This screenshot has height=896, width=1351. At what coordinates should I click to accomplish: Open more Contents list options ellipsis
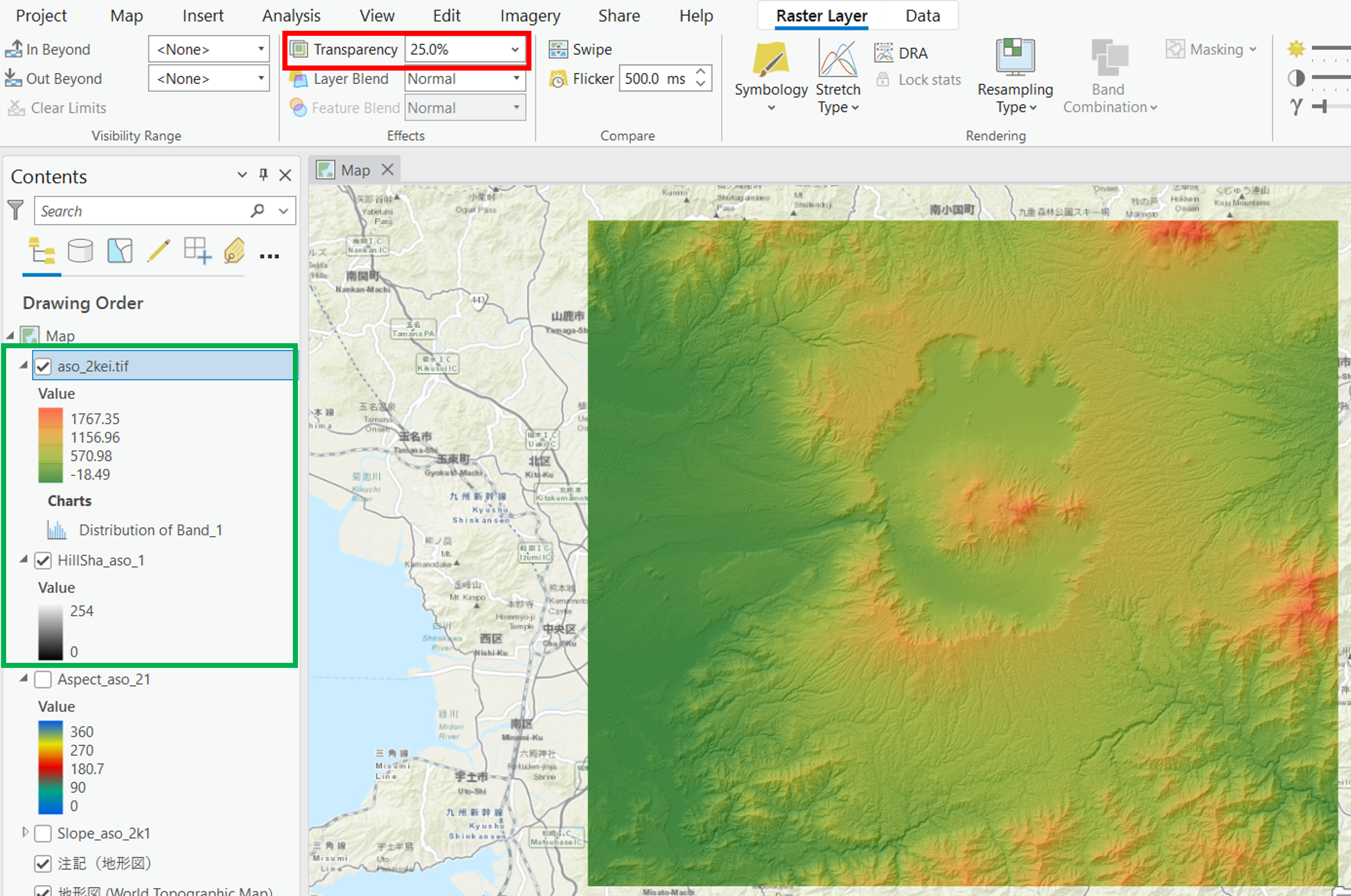(269, 257)
